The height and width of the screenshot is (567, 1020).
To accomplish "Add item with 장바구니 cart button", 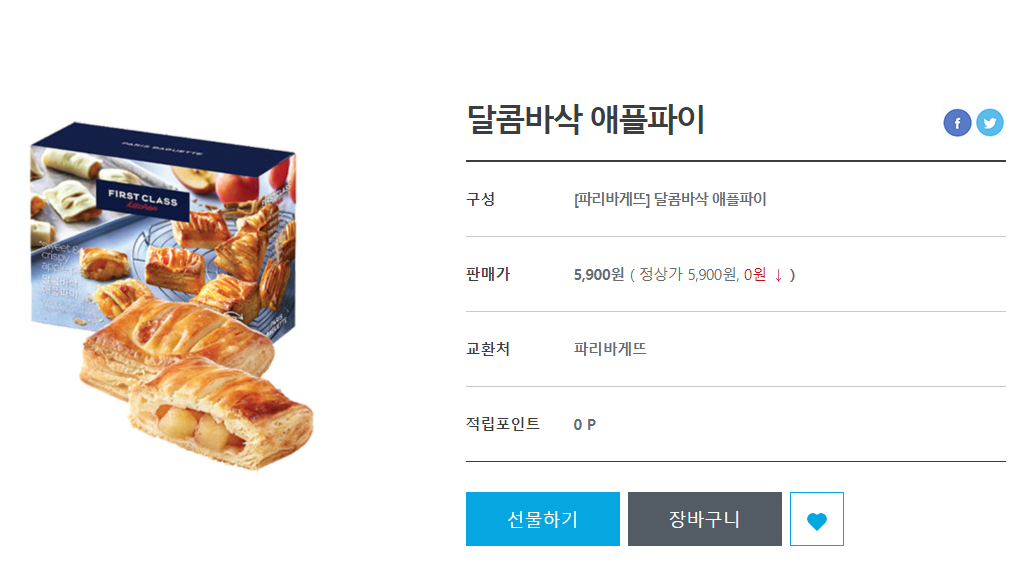I will (x=705, y=519).
